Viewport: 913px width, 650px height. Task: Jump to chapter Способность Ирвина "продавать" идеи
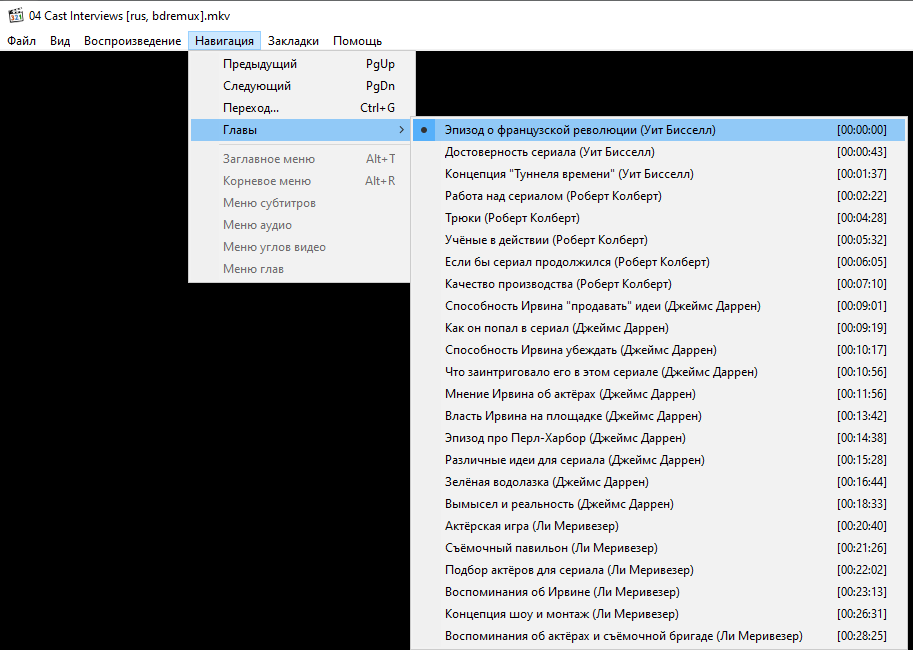(x=659, y=306)
